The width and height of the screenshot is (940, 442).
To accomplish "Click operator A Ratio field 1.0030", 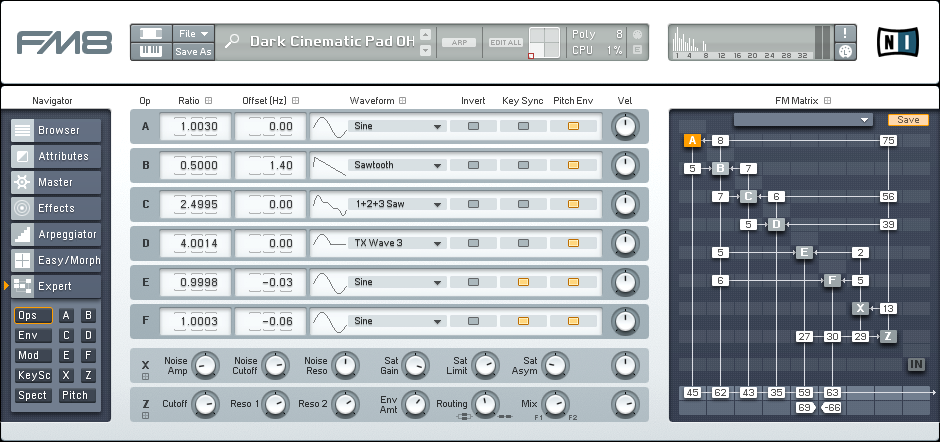I will [195, 127].
